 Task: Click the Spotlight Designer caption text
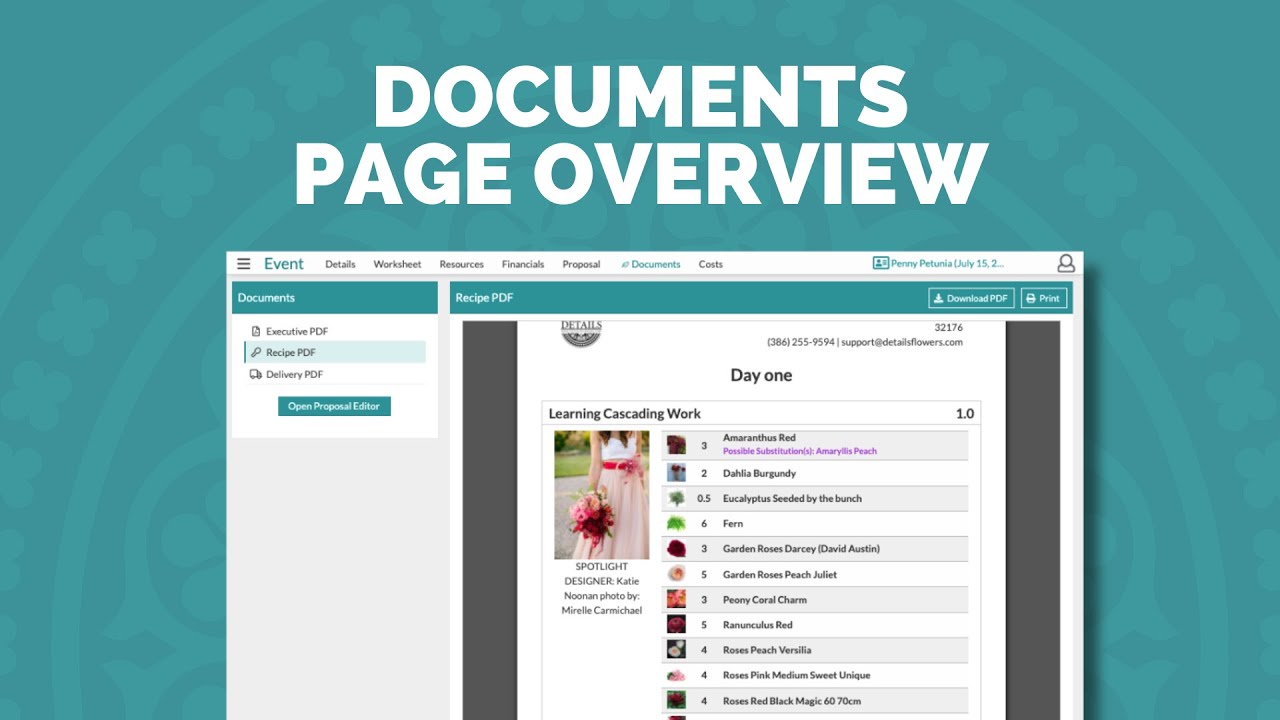601,588
